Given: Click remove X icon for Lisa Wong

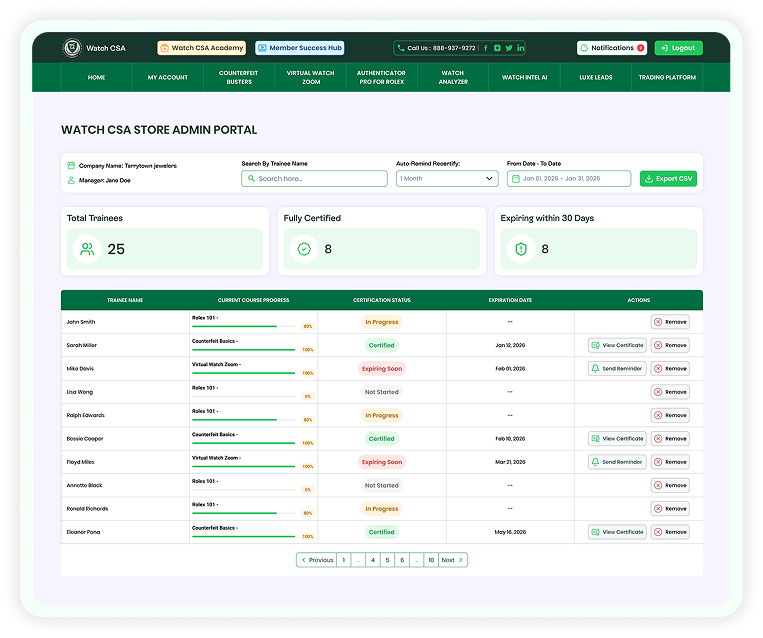Looking at the screenshot, I should pyautogui.click(x=658, y=392).
